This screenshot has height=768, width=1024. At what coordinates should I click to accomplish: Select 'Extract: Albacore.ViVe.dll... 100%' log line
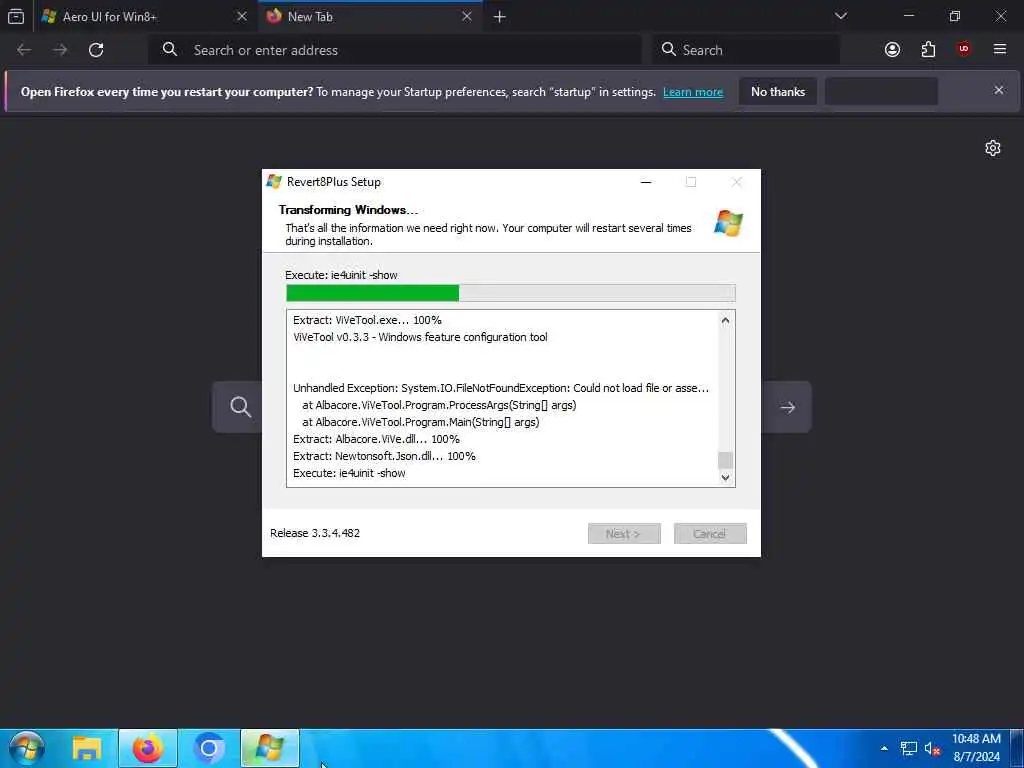click(376, 439)
